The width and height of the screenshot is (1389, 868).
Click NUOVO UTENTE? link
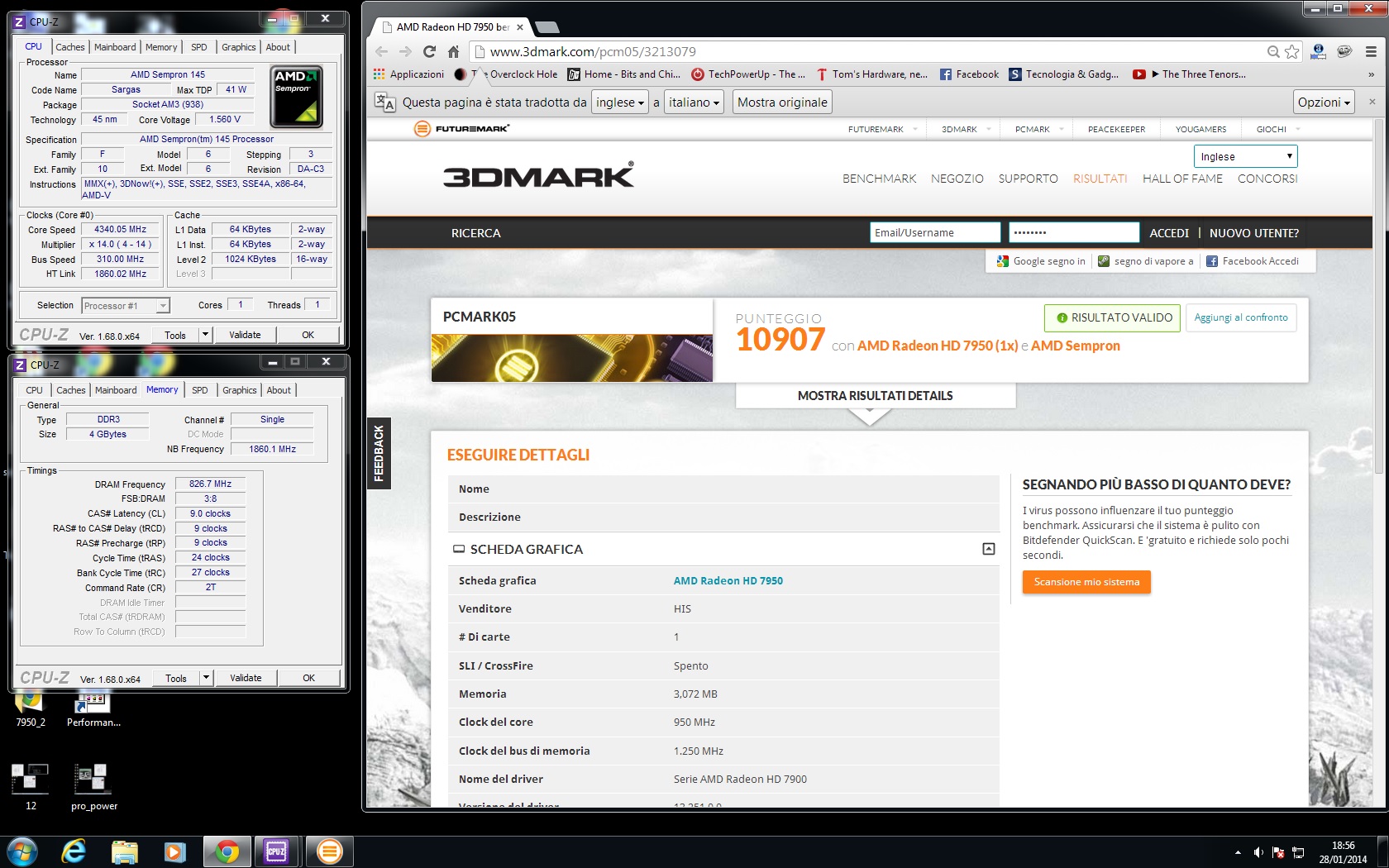(1253, 233)
